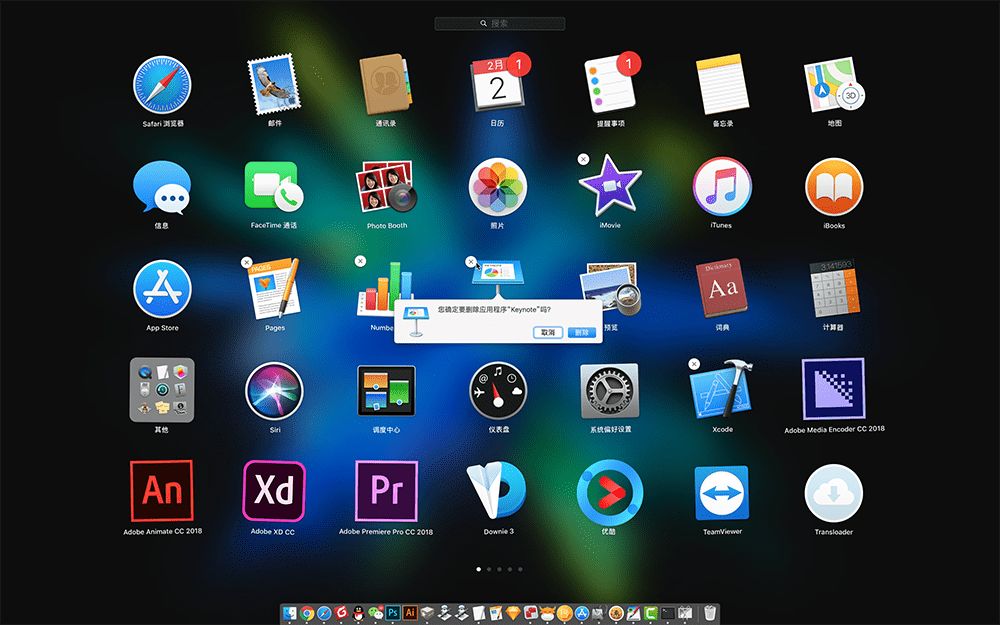Screen dimensions: 1000x625
Task: Open the 信息 Messages app
Action: 162,187
